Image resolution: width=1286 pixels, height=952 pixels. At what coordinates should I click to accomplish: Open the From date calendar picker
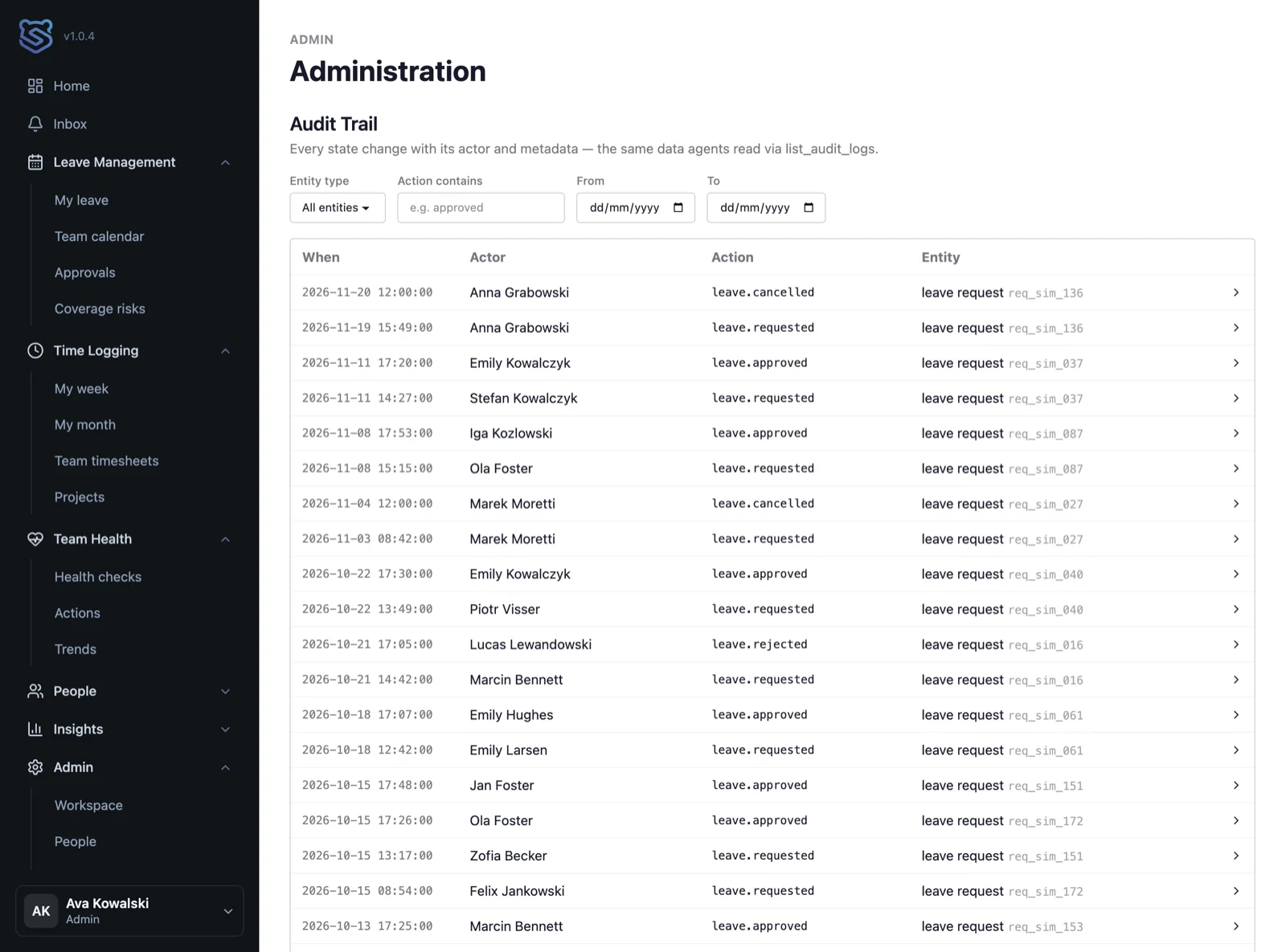[x=678, y=207]
